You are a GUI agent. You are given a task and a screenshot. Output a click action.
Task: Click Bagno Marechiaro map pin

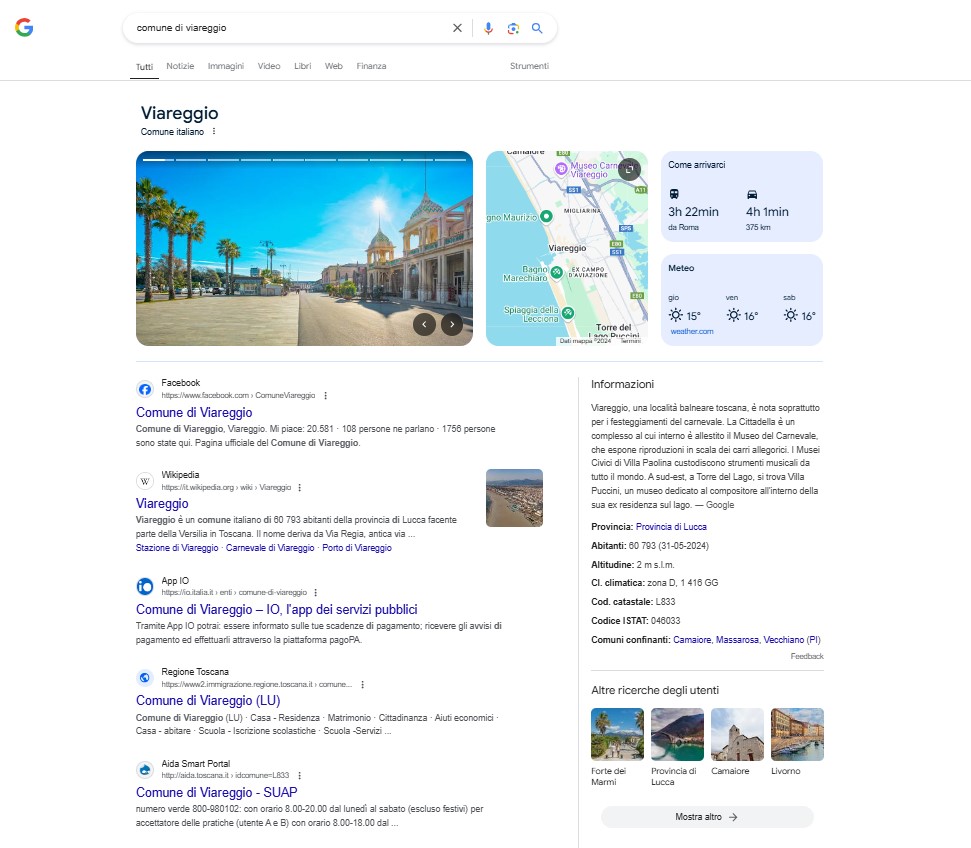tap(557, 272)
